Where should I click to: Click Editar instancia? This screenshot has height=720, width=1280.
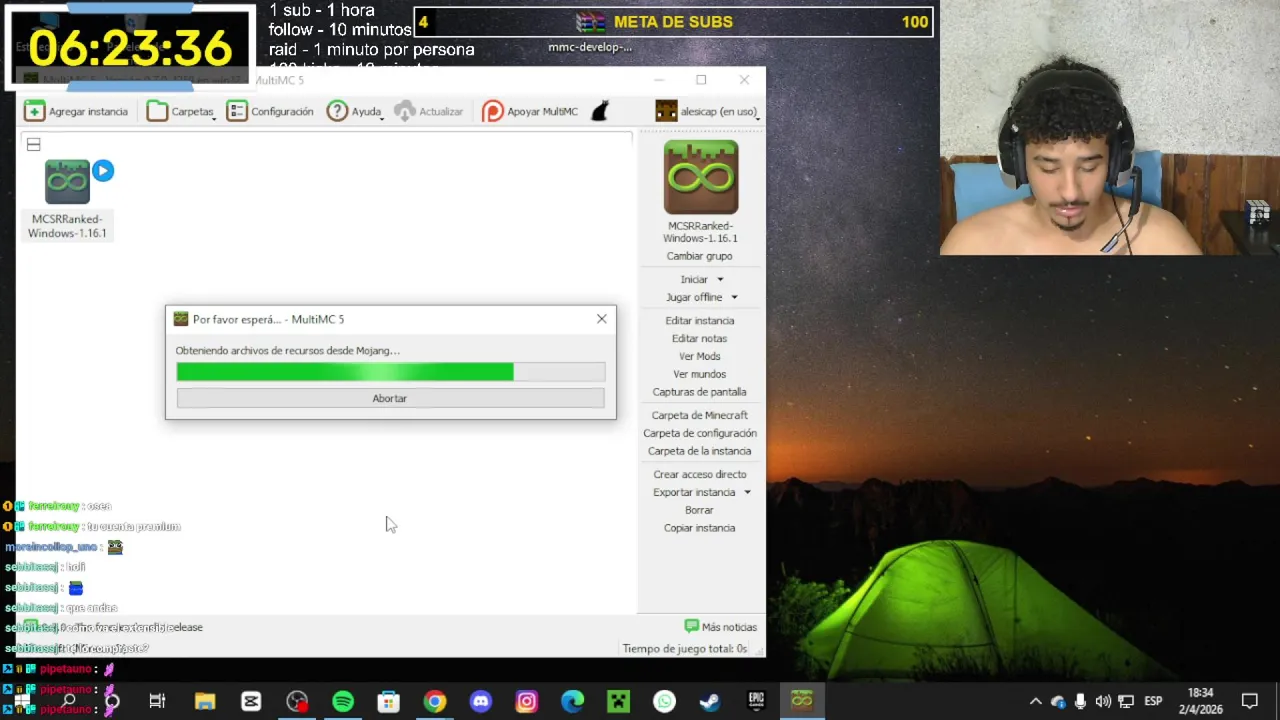coord(699,321)
